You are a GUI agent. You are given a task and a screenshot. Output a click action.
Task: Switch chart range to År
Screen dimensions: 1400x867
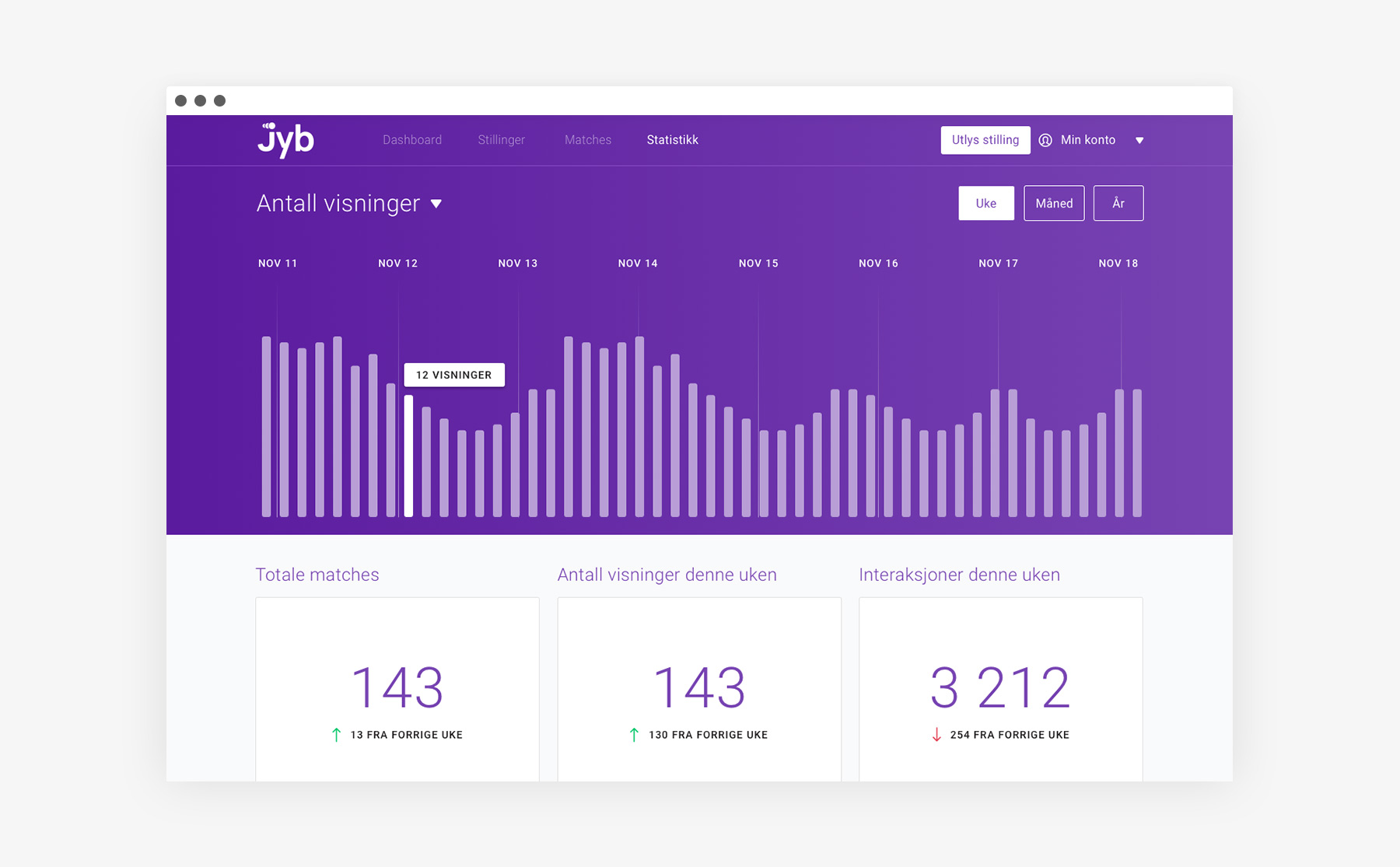1118,203
